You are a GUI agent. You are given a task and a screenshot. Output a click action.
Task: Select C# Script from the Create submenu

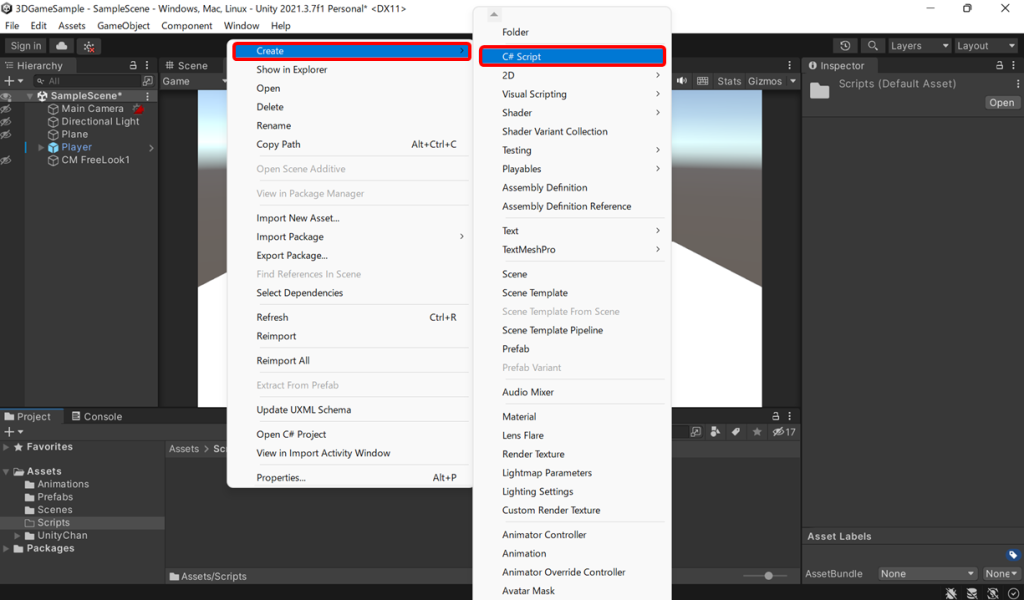pos(571,57)
